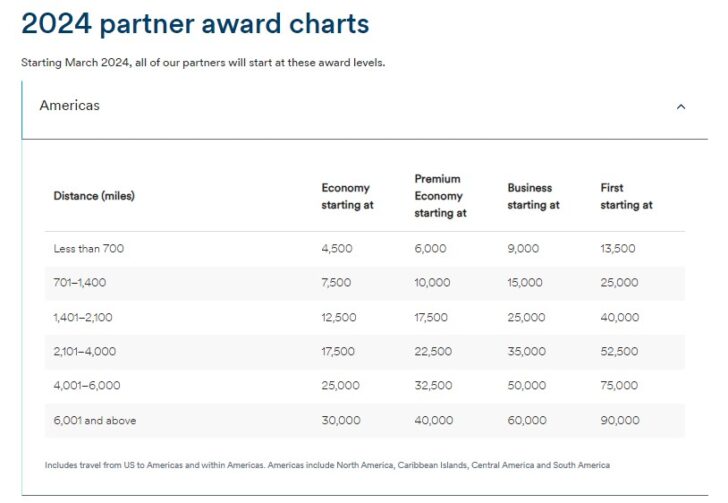Collapse the Americas section using the chevron
The image size is (728, 503).
[x=681, y=107]
